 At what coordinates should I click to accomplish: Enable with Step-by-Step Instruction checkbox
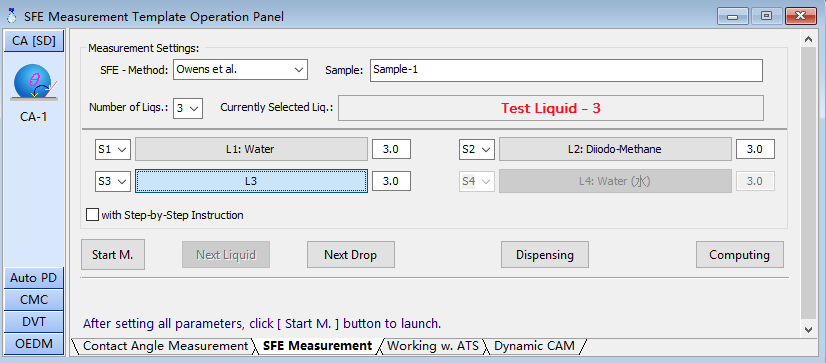(92, 215)
